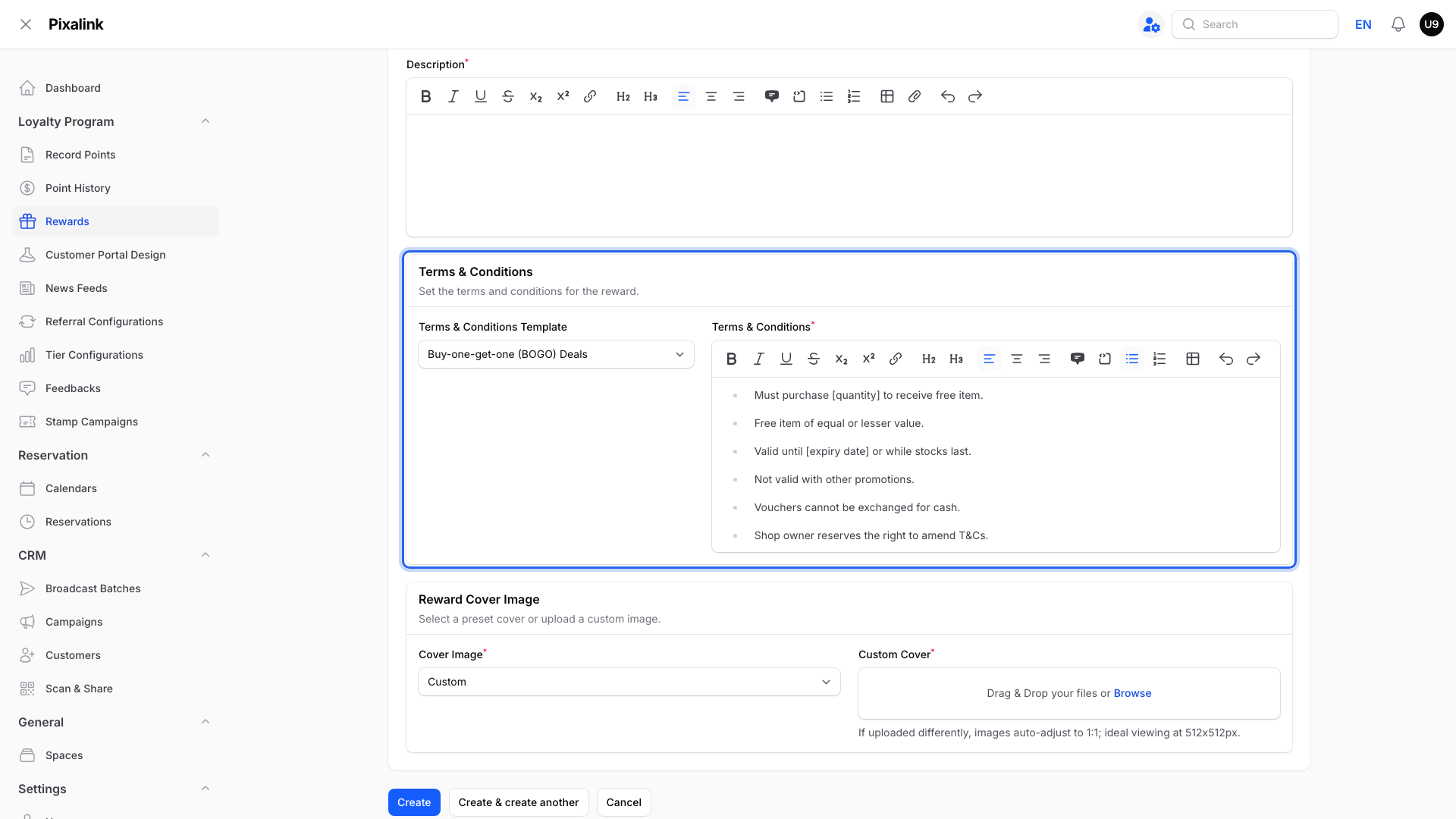Viewport: 1456px width, 819px height.
Task: Open user settings icon beside search
Action: pyautogui.click(x=1151, y=24)
